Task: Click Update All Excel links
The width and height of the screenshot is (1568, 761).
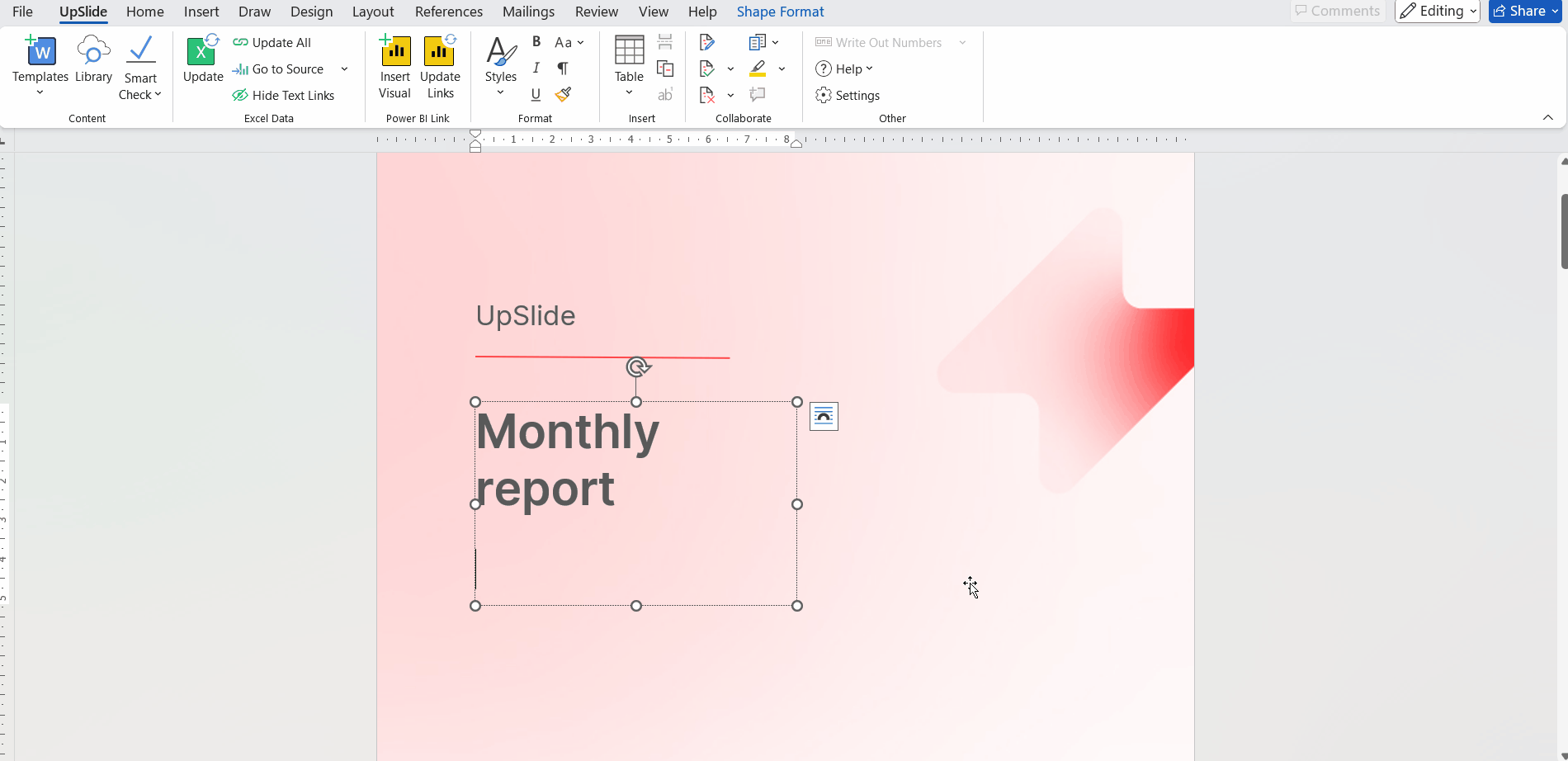Action: (272, 42)
